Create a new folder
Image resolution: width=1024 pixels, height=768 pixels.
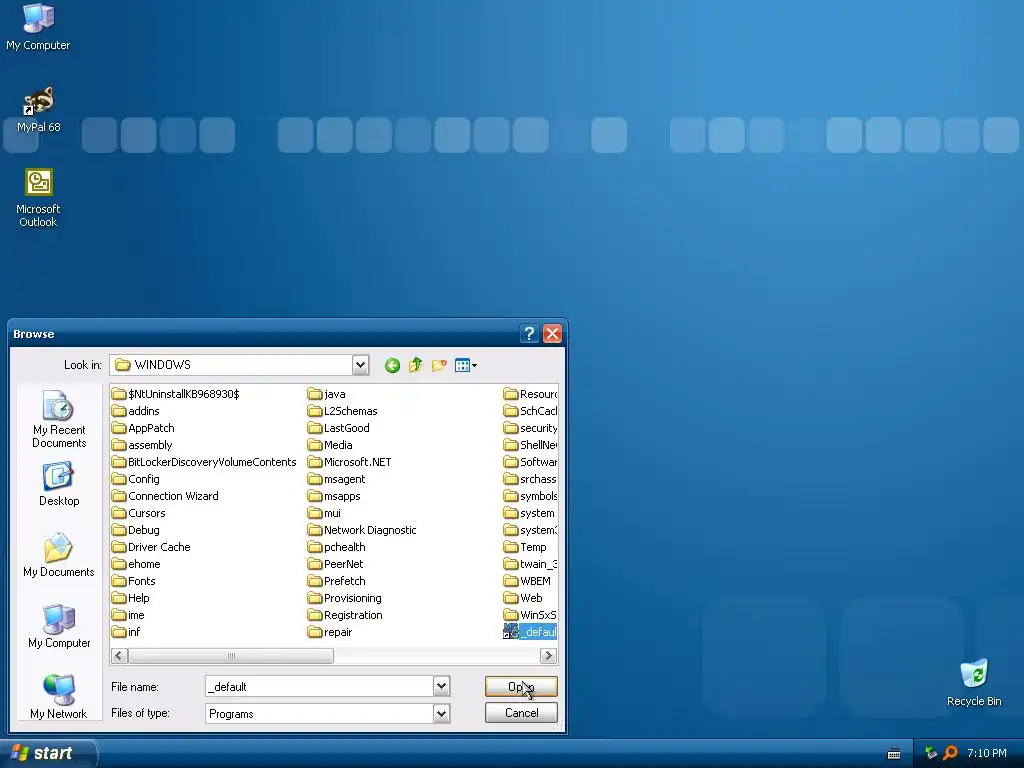tap(439, 365)
